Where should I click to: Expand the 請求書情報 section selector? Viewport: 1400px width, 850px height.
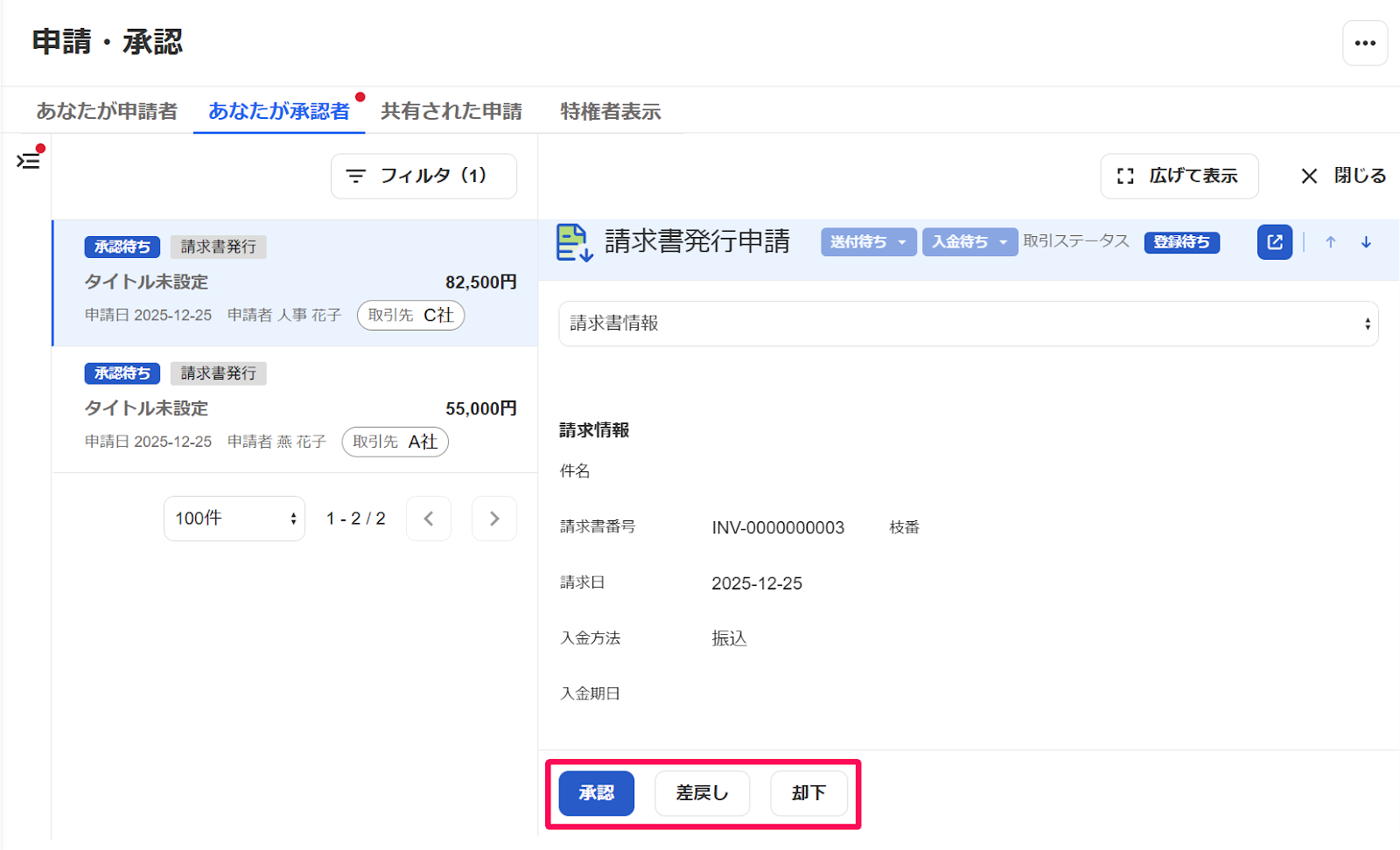click(x=969, y=324)
